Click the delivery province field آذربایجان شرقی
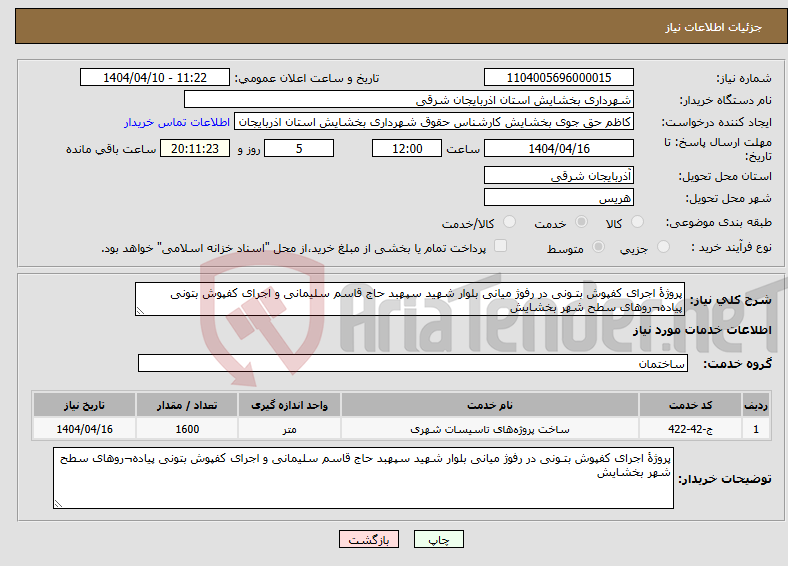 tap(558, 175)
